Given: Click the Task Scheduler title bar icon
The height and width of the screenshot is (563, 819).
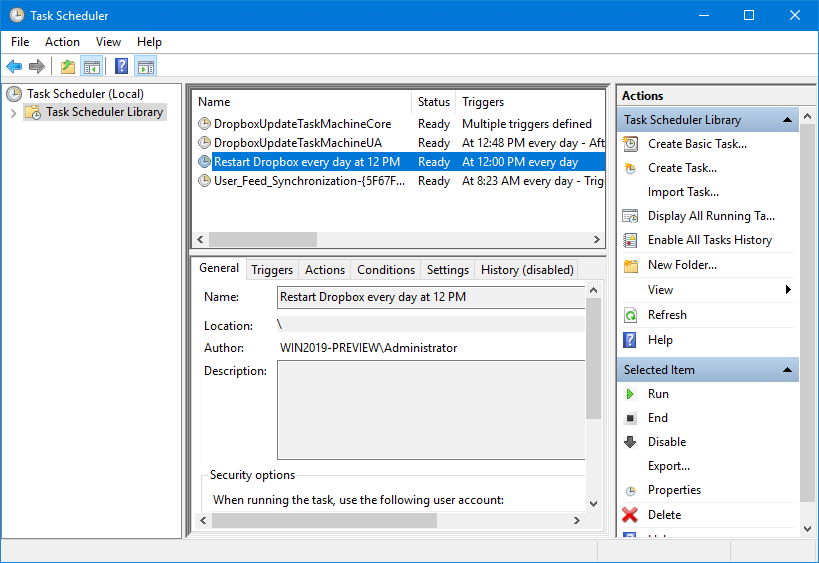Looking at the screenshot, I should (16, 15).
